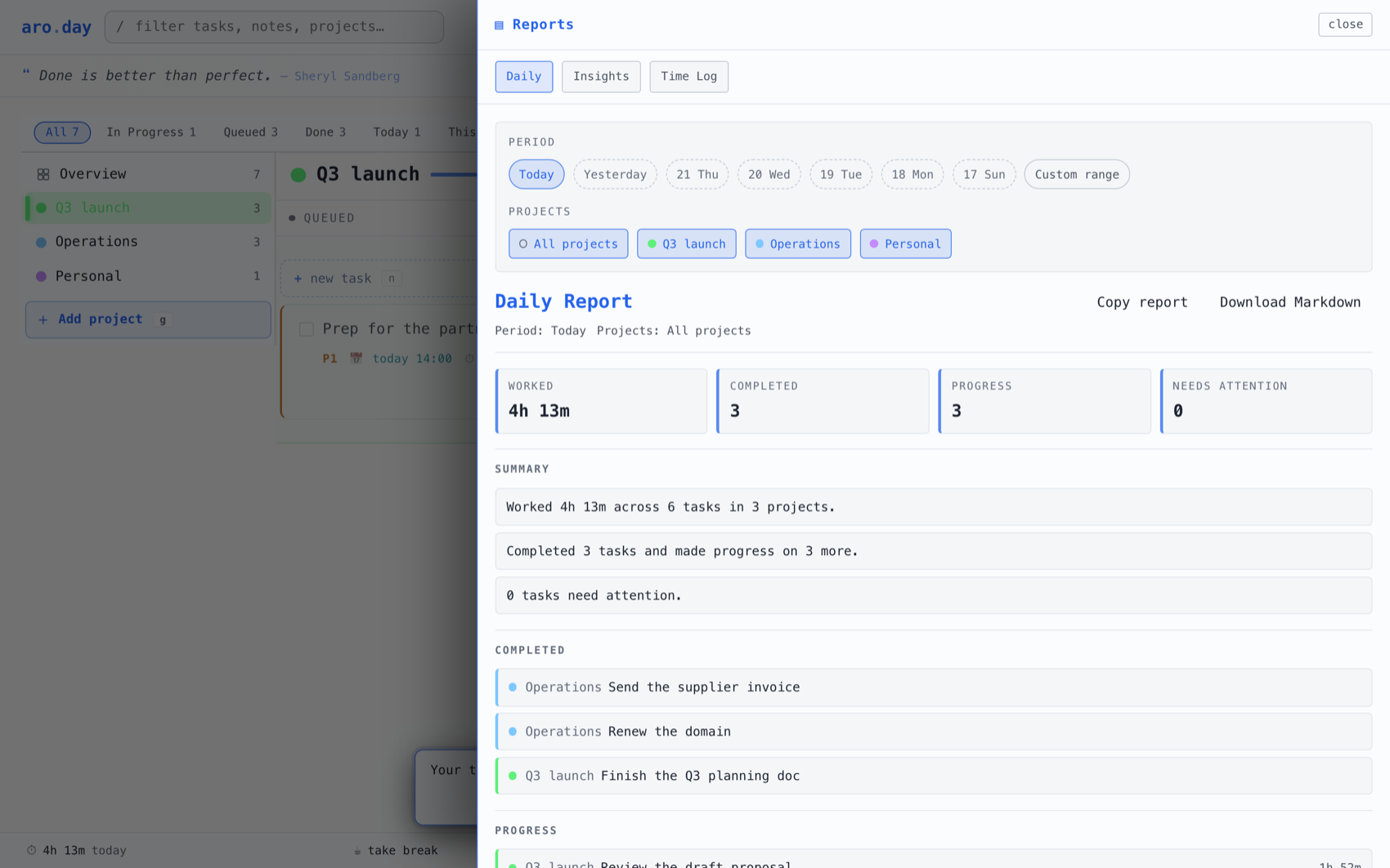The height and width of the screenshot is (868, 1390).
Task: Click the coffee cup break icon
Action: click(x=357, y=851)
